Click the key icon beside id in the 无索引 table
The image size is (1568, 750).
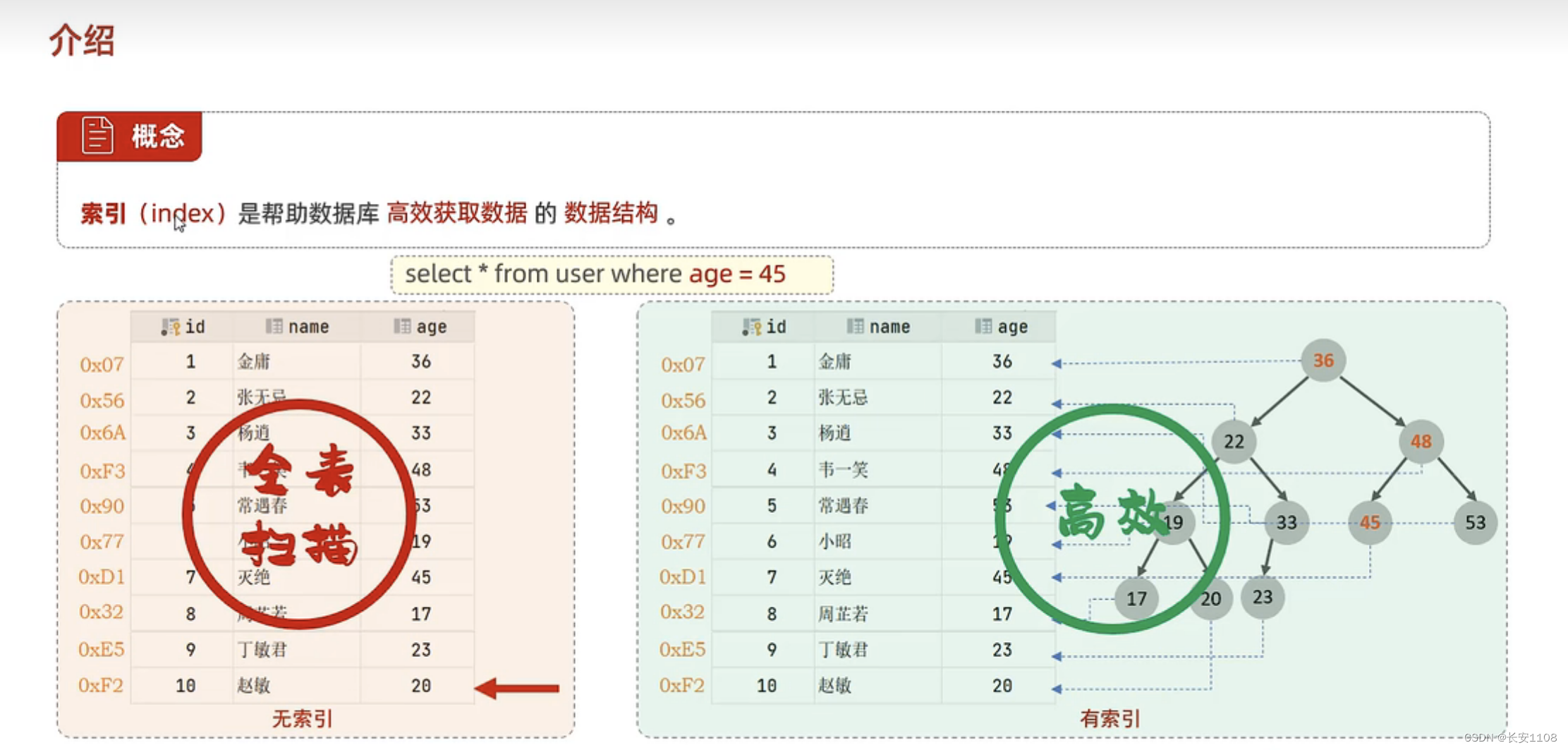pos(171,327)
